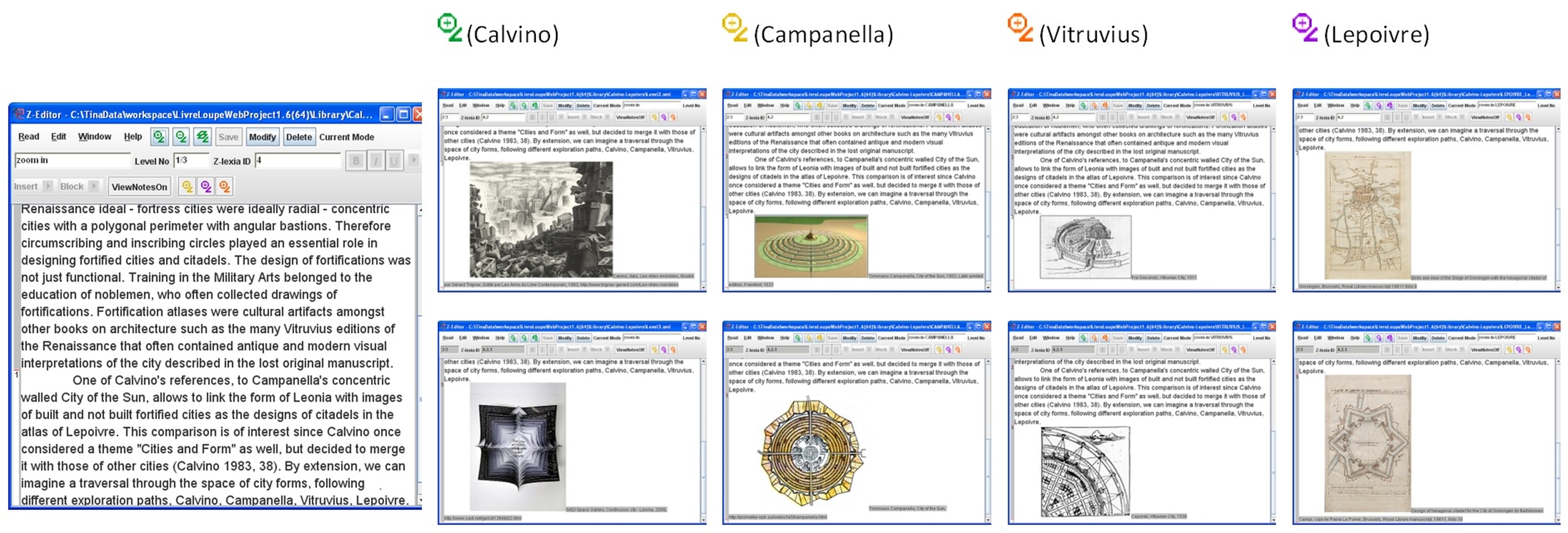Screen dimensions: 1568x533
Task: Click the Save button in main window
Action: [x=228, y=137]
